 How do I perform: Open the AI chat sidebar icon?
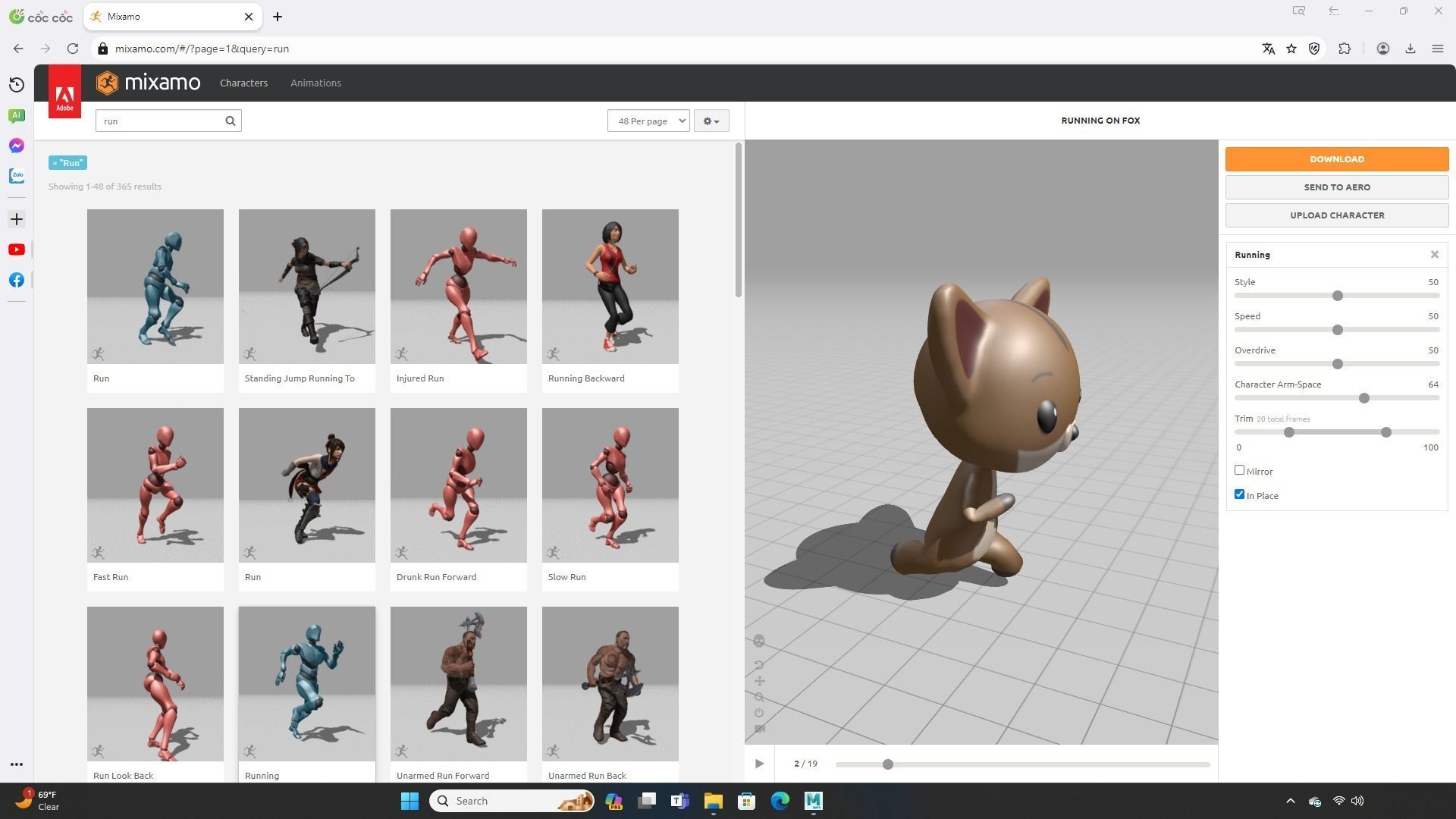point(17,115)
